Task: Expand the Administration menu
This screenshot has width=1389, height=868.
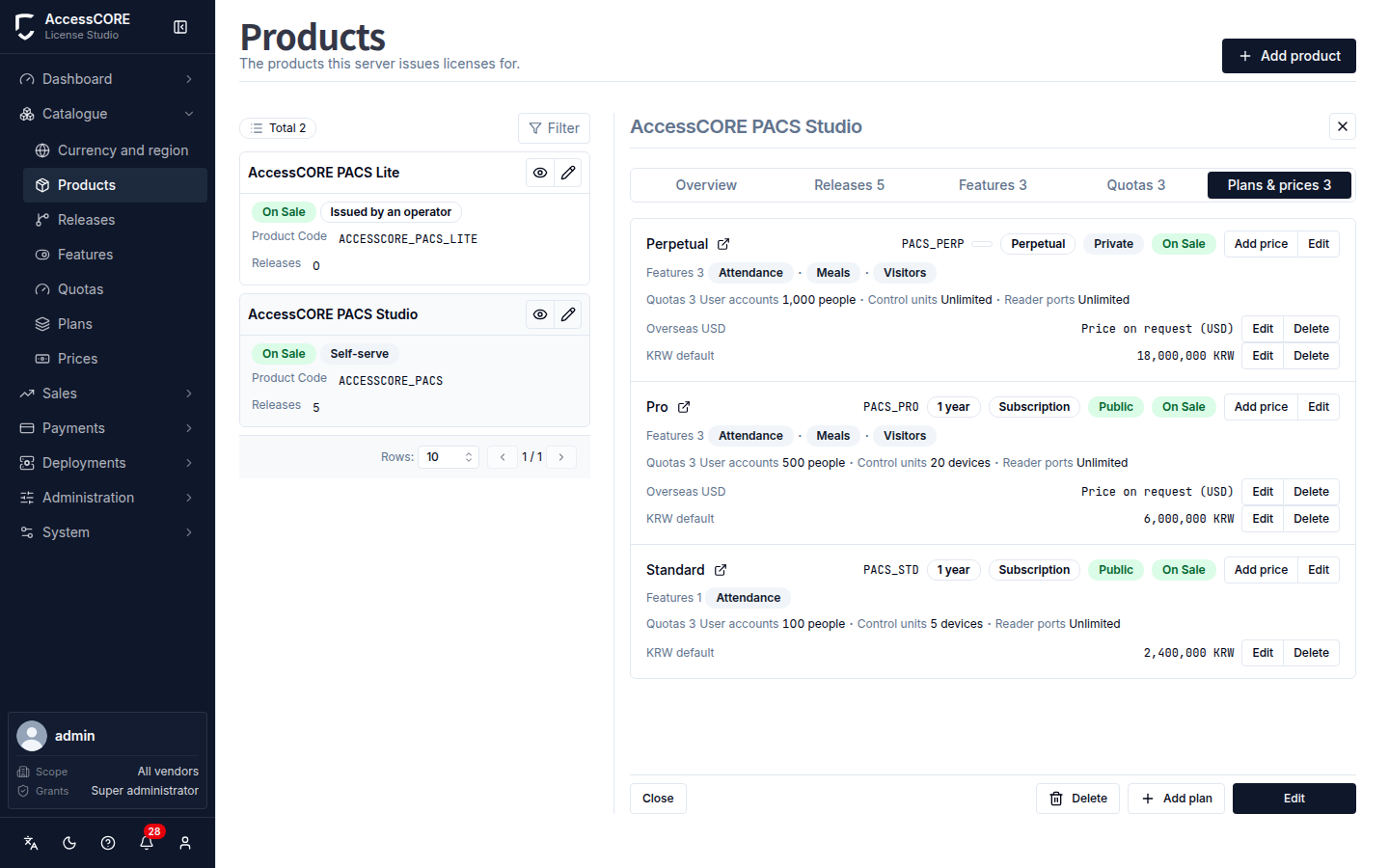Action: click(107, 498)
